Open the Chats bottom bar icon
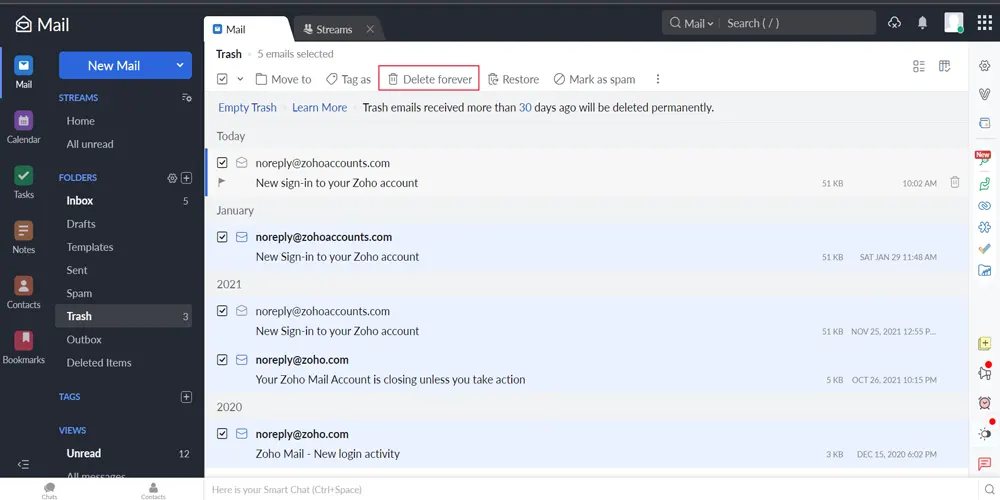This screenshot has height=500, width=1000. coord(49,490)
